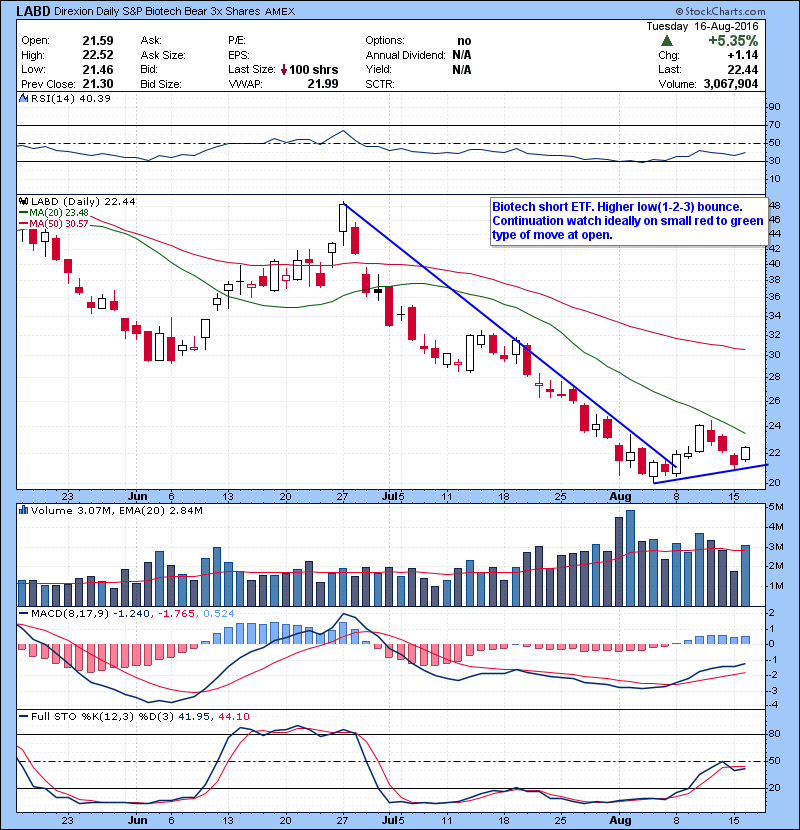Click the 48 label on price axis
The image size is (800, 830).
pos(774,205)
